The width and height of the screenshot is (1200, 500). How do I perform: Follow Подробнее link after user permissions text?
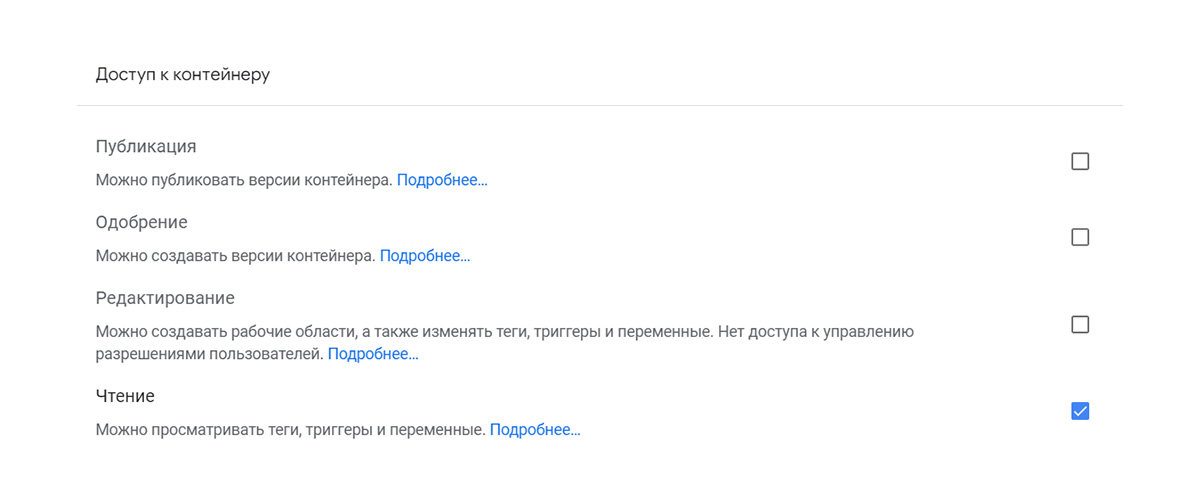click(x=373, y=354)
